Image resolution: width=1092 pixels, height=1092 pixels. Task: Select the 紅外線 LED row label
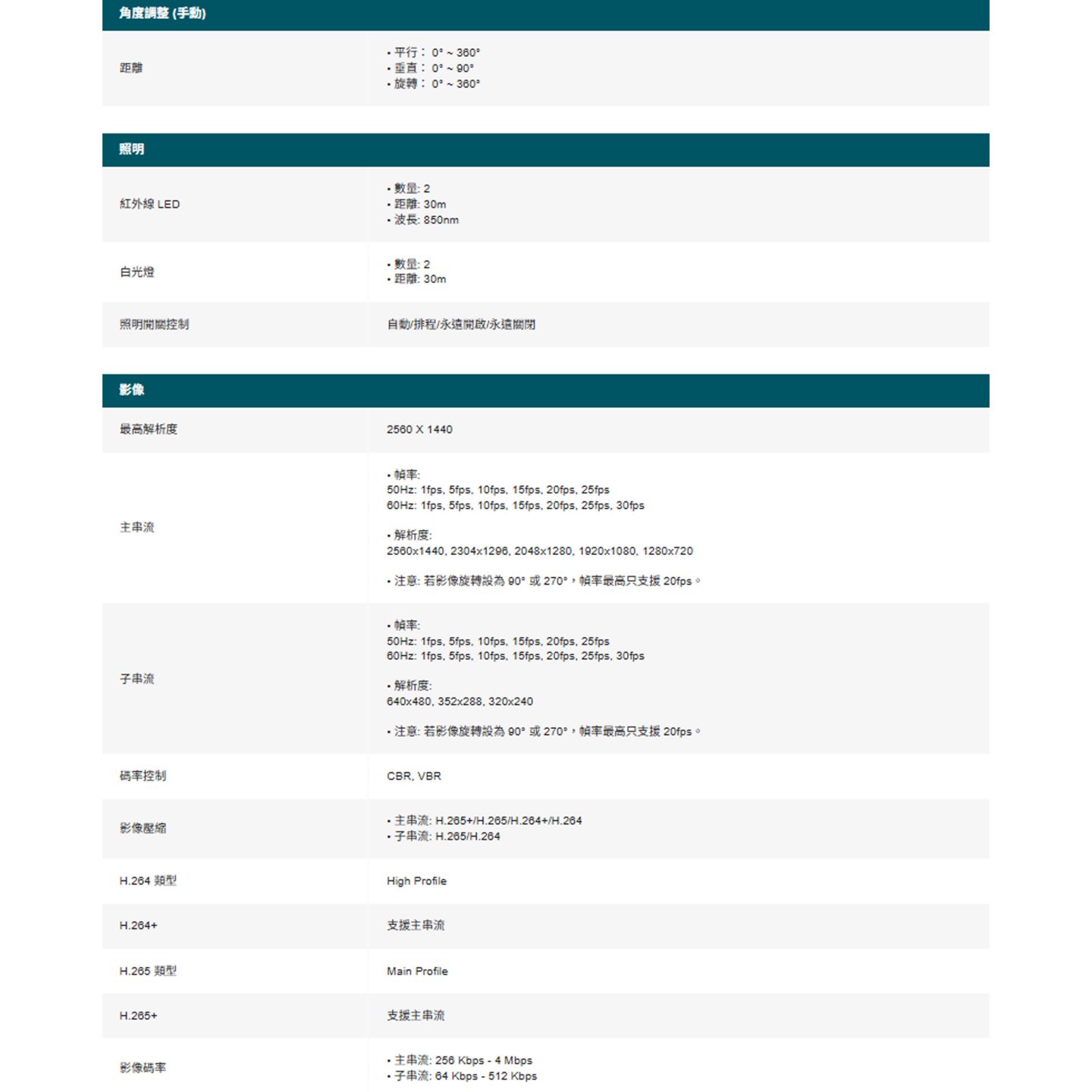149,204
